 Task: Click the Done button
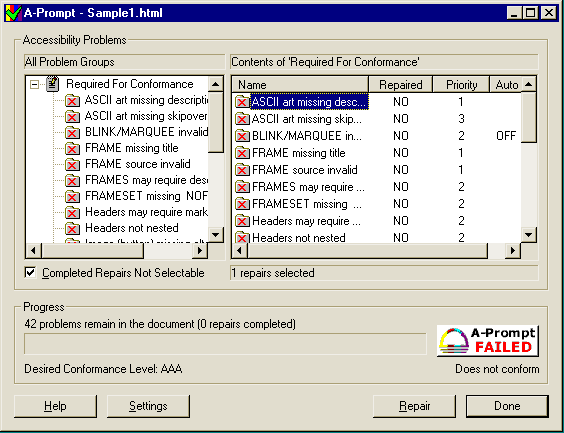tap(507, 406)
